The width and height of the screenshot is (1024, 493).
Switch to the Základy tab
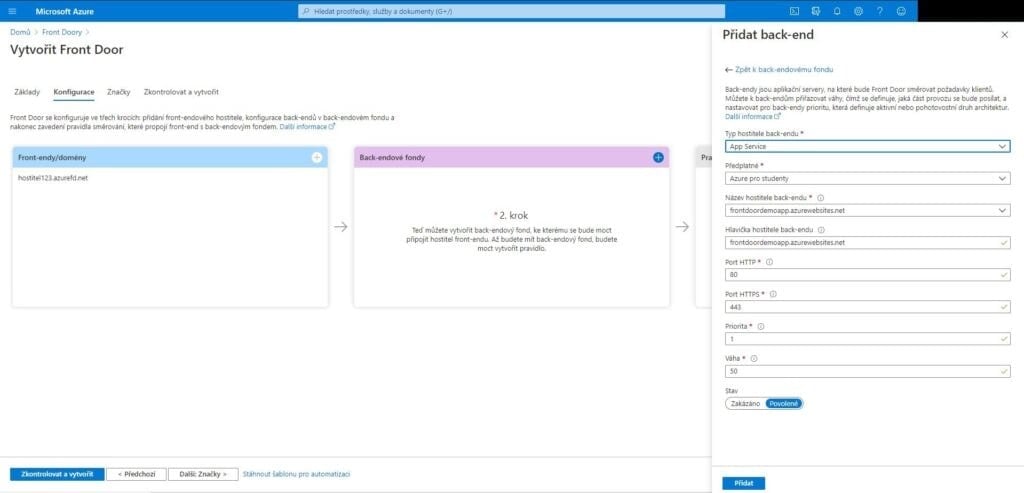(x=26, y=92)
